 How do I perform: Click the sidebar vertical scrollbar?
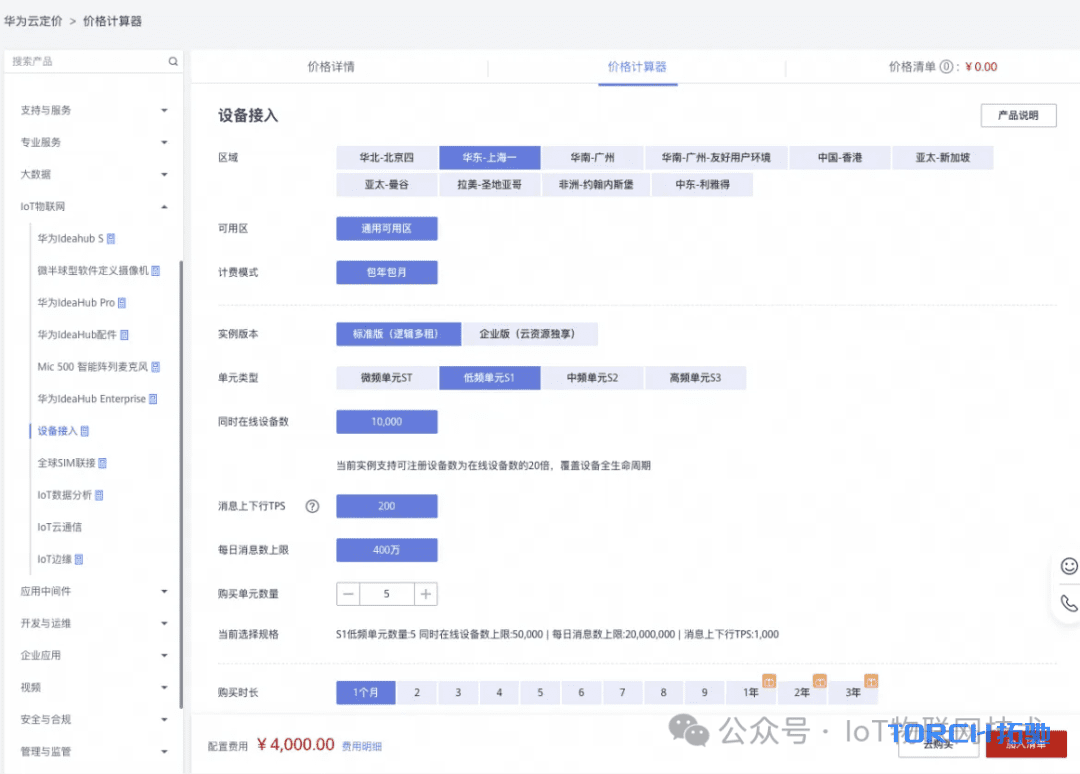coord(180,482)
